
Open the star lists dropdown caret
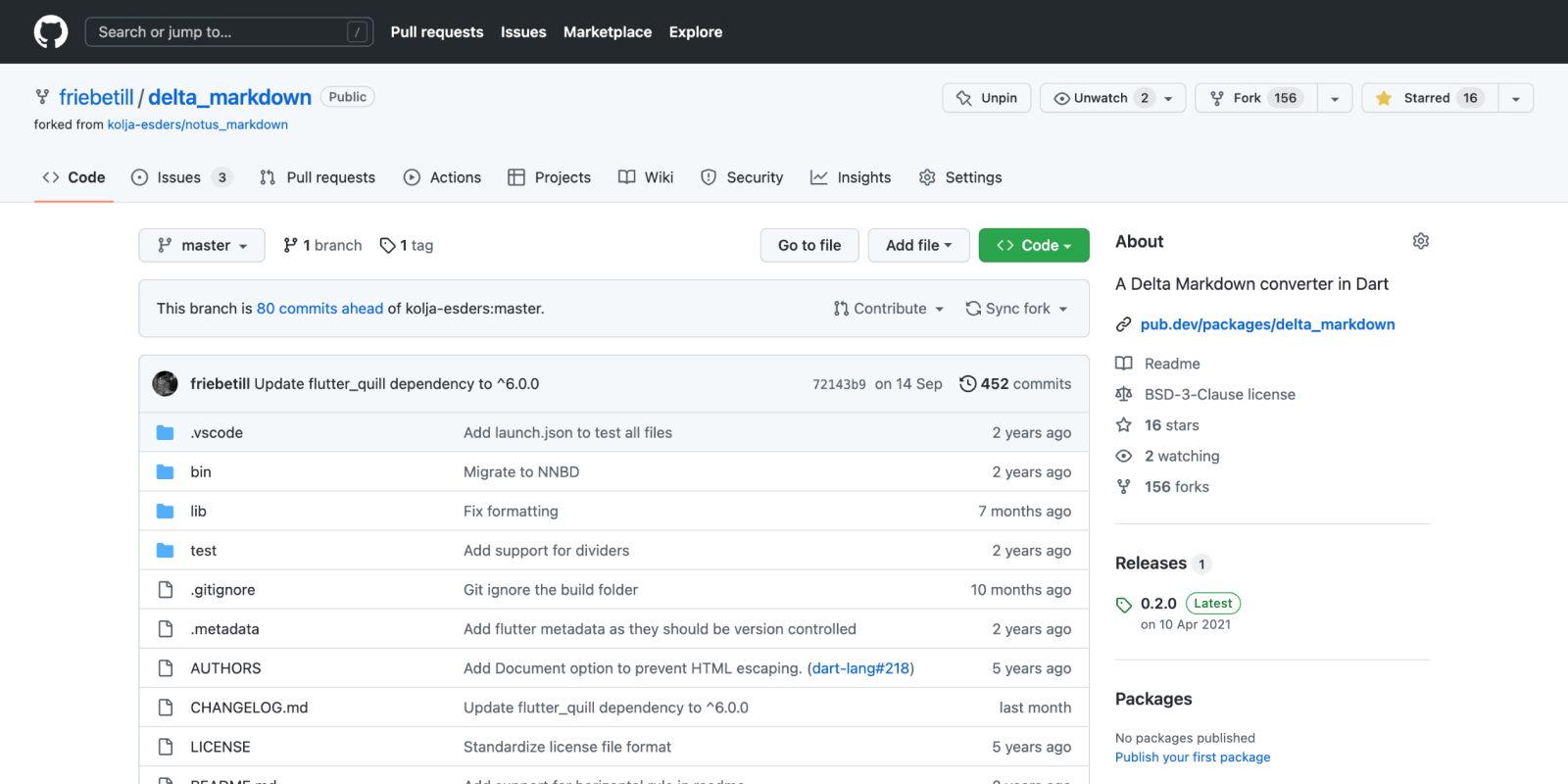coord(1516,98)
